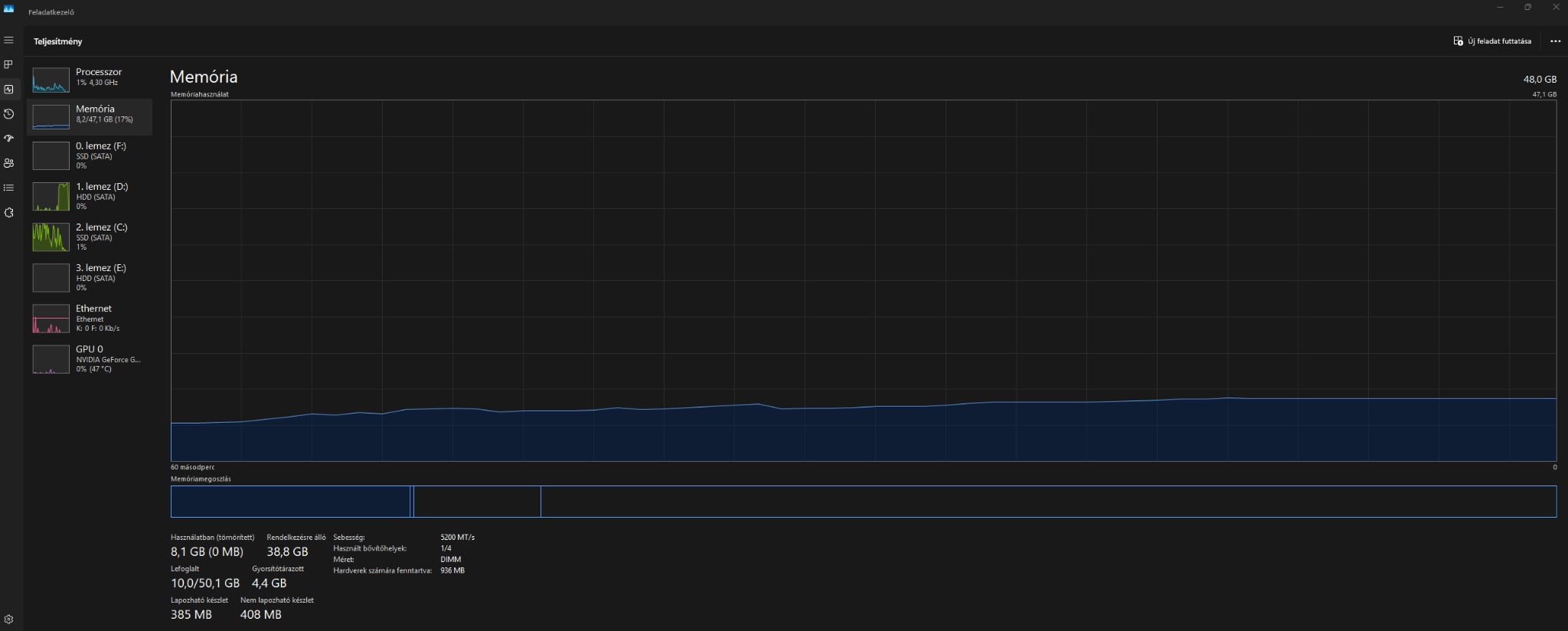Click the Task Manager app icon
1568x631 pixels.
pos(9,8)
